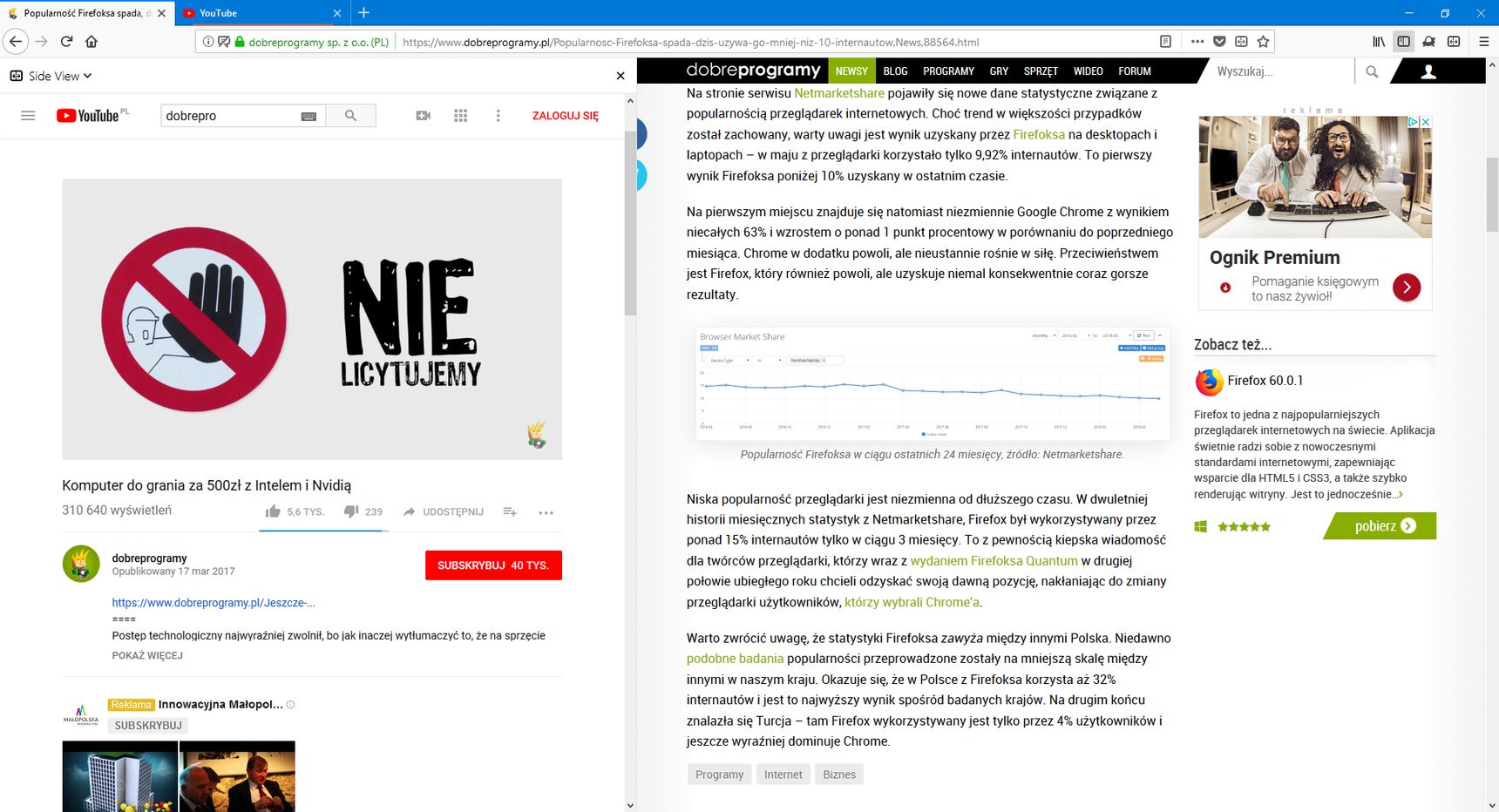The width and height of the screenshot is (1499, 812).
Task: Select the NEWSY menu item
Action: pyautogui.click(x=851, y=71)
